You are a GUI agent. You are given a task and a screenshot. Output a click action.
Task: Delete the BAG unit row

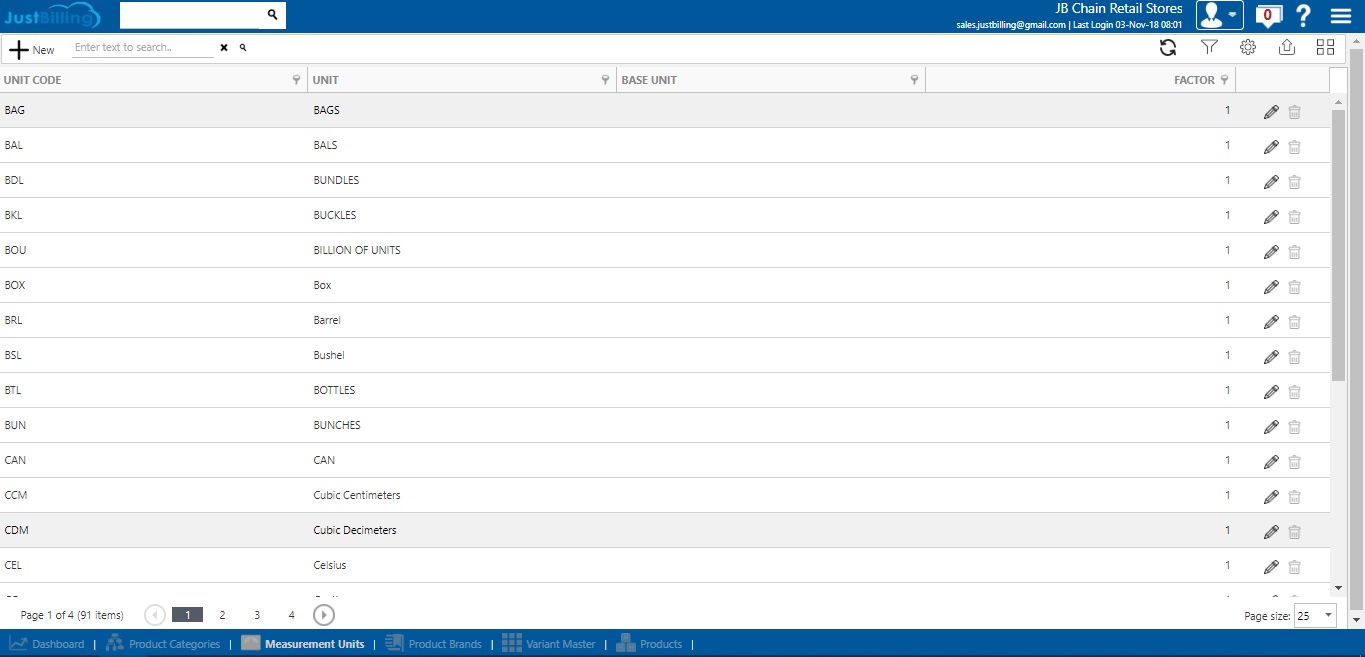click(x=1294, y=112)
